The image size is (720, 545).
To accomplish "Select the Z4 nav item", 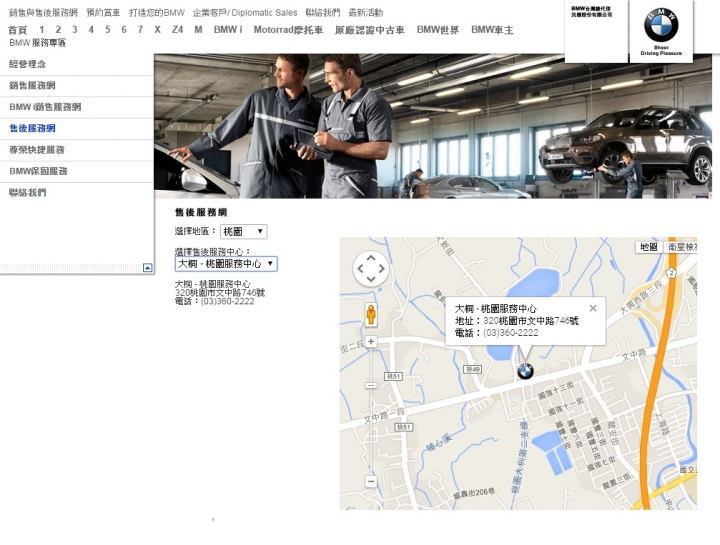I will 177,30.
